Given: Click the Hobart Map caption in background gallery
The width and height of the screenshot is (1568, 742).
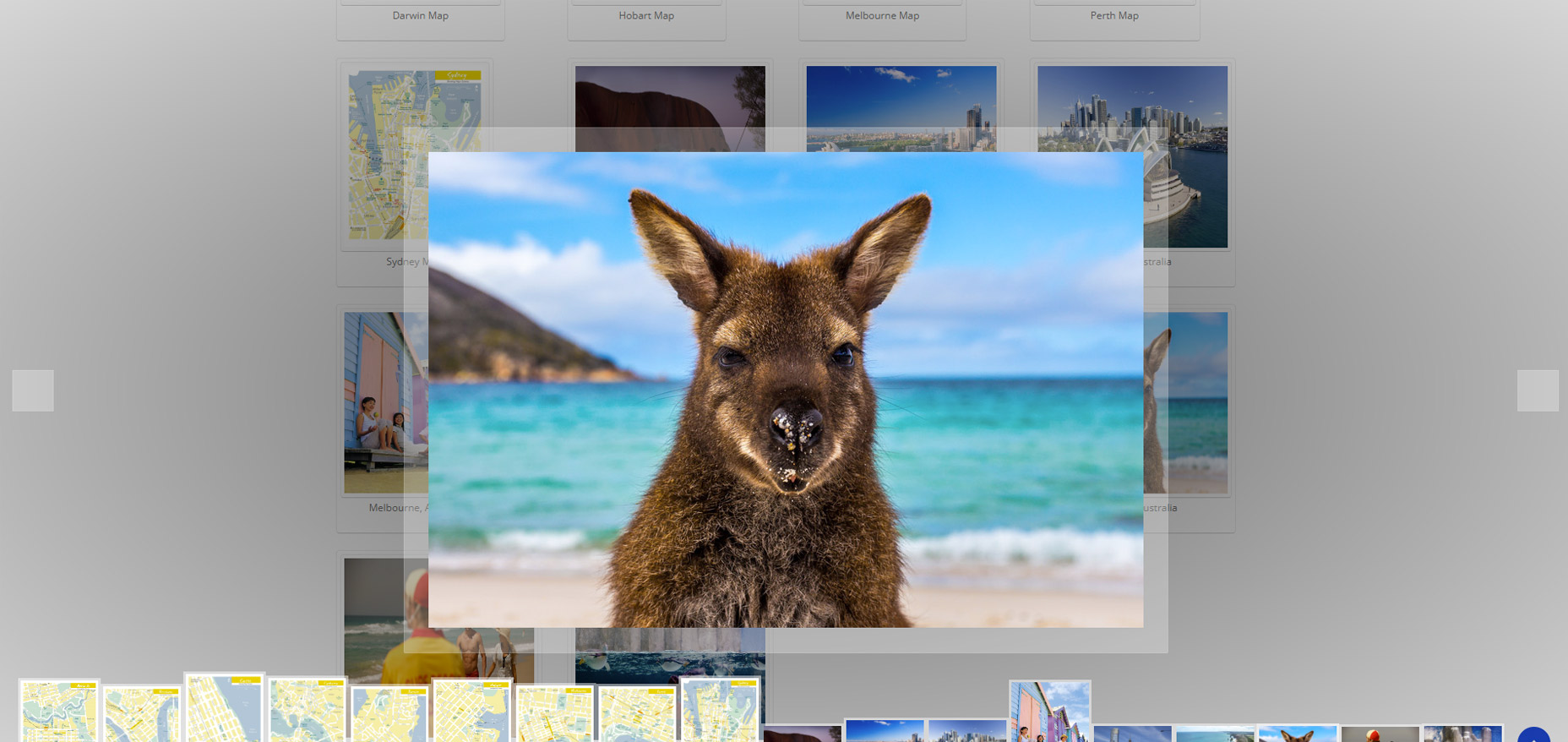Looking at the screenshot, I should coord(646,16).
